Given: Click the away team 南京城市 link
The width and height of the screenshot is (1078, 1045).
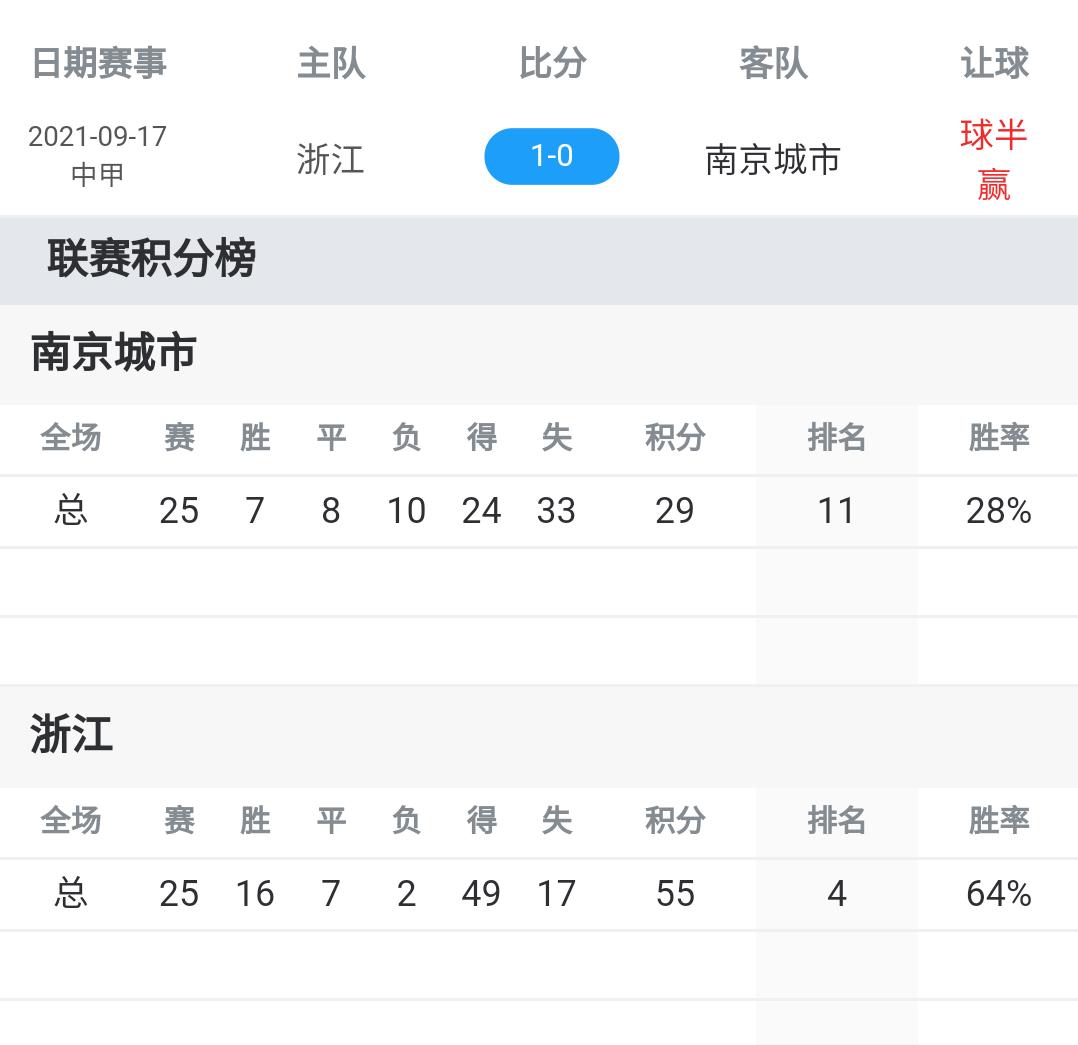Looking at the screenshot, I should [774, 160].
